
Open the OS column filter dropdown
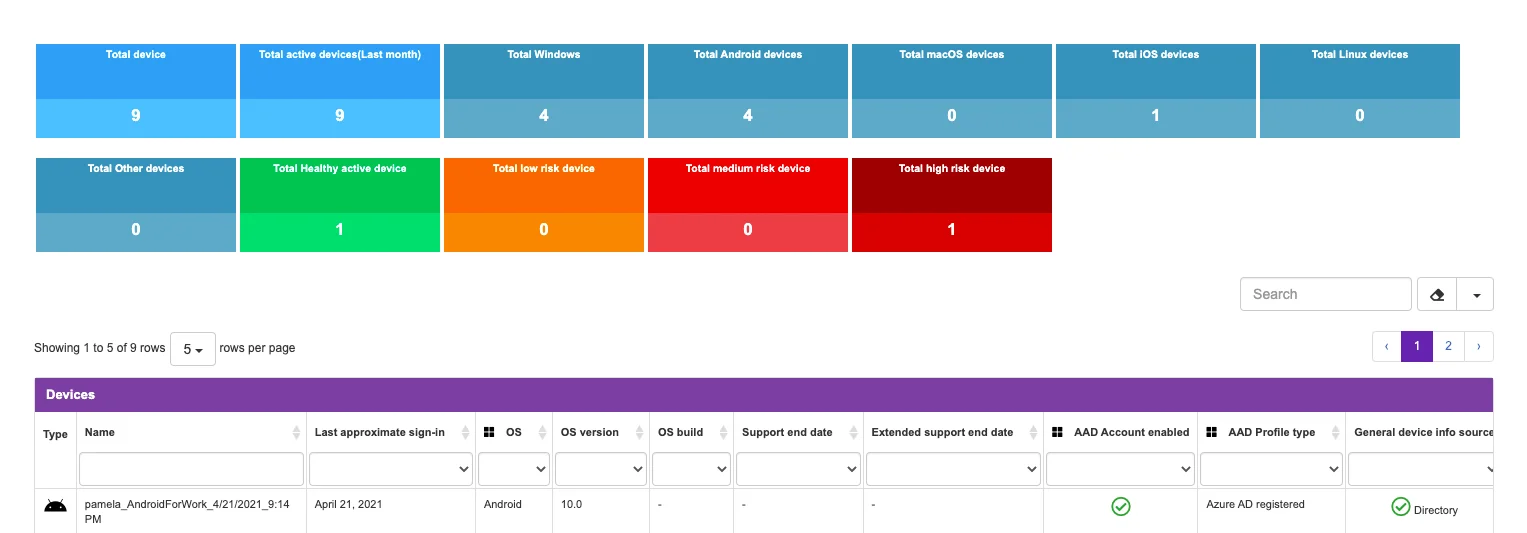click(x=514, y=468)
